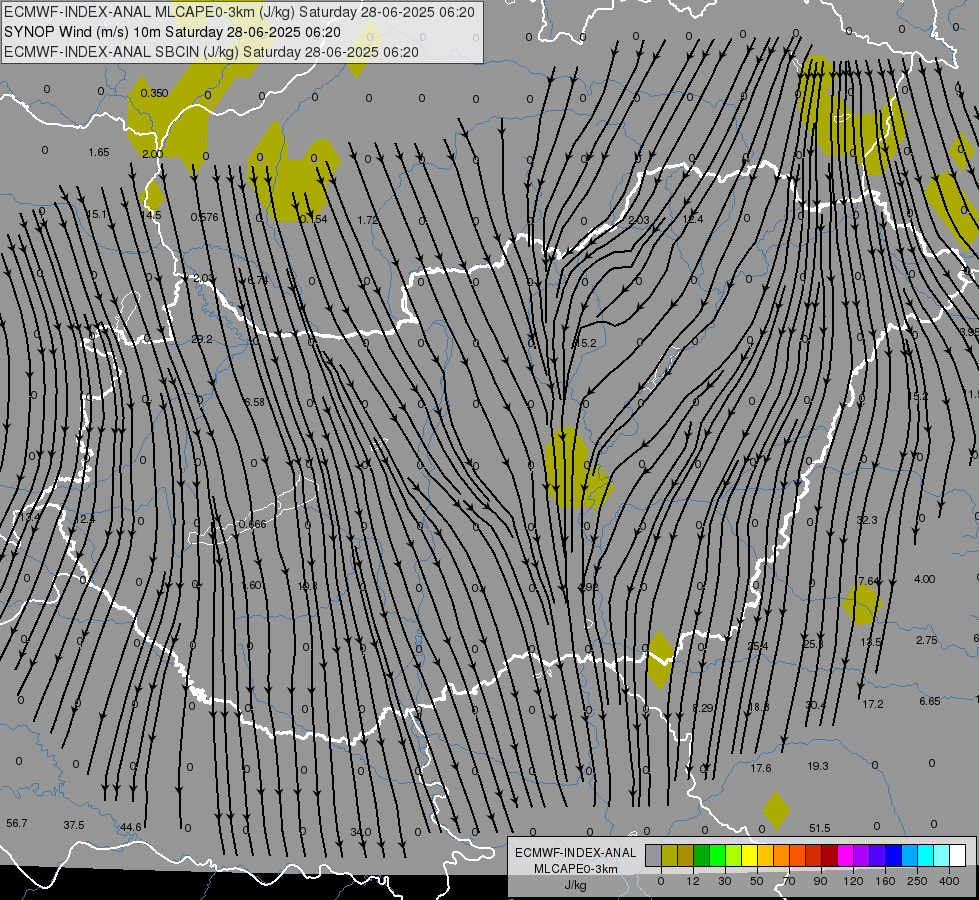Click the legend tick label '12'
Viewport: 979px width, 900px height.
(x=692, y=881)
